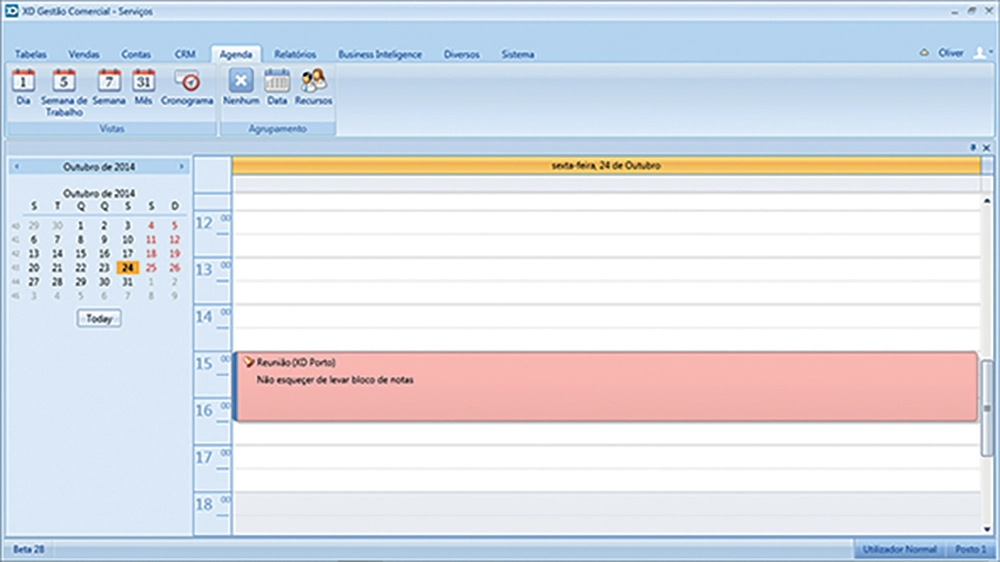Switch to Semana week view
This screenshot has height=562, width=1000.
109,88
